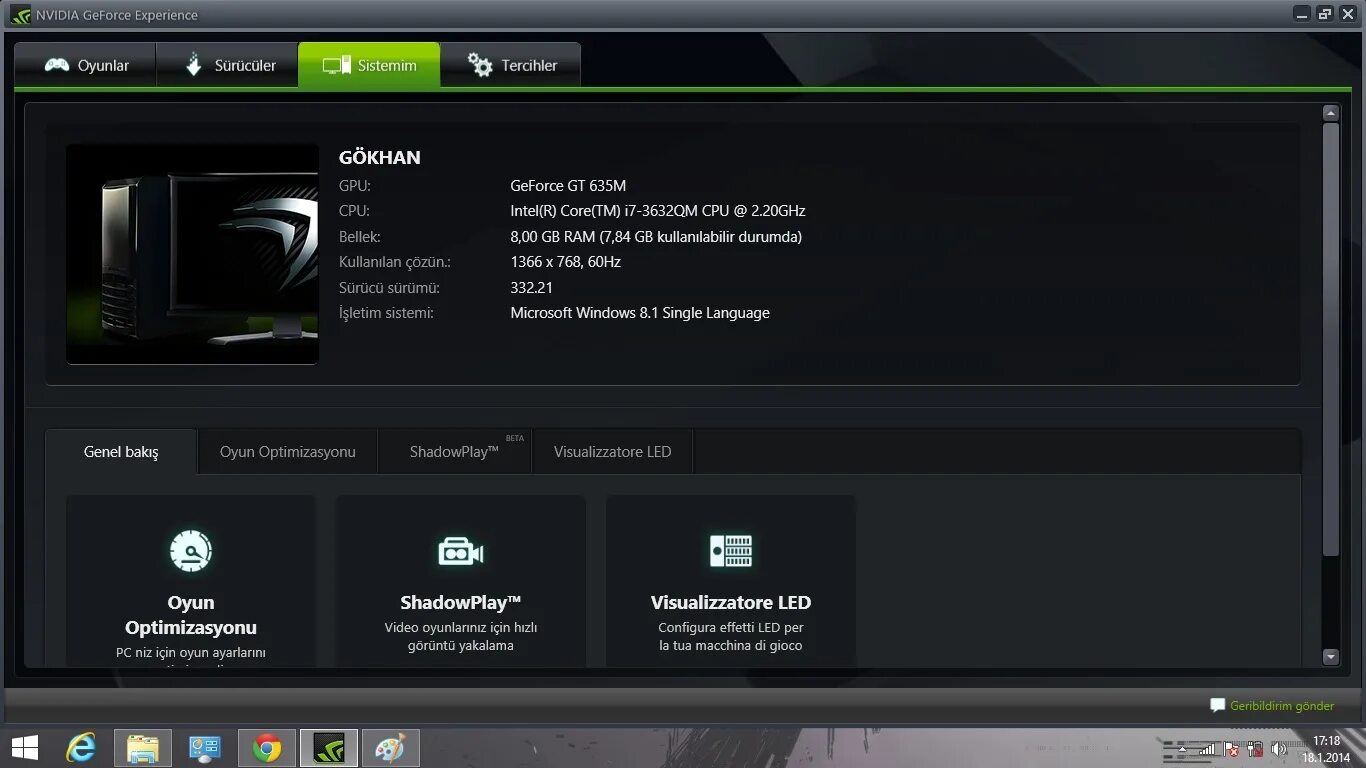
Task: Switch to the Sürücüler tab
Action: coord(227,65)
